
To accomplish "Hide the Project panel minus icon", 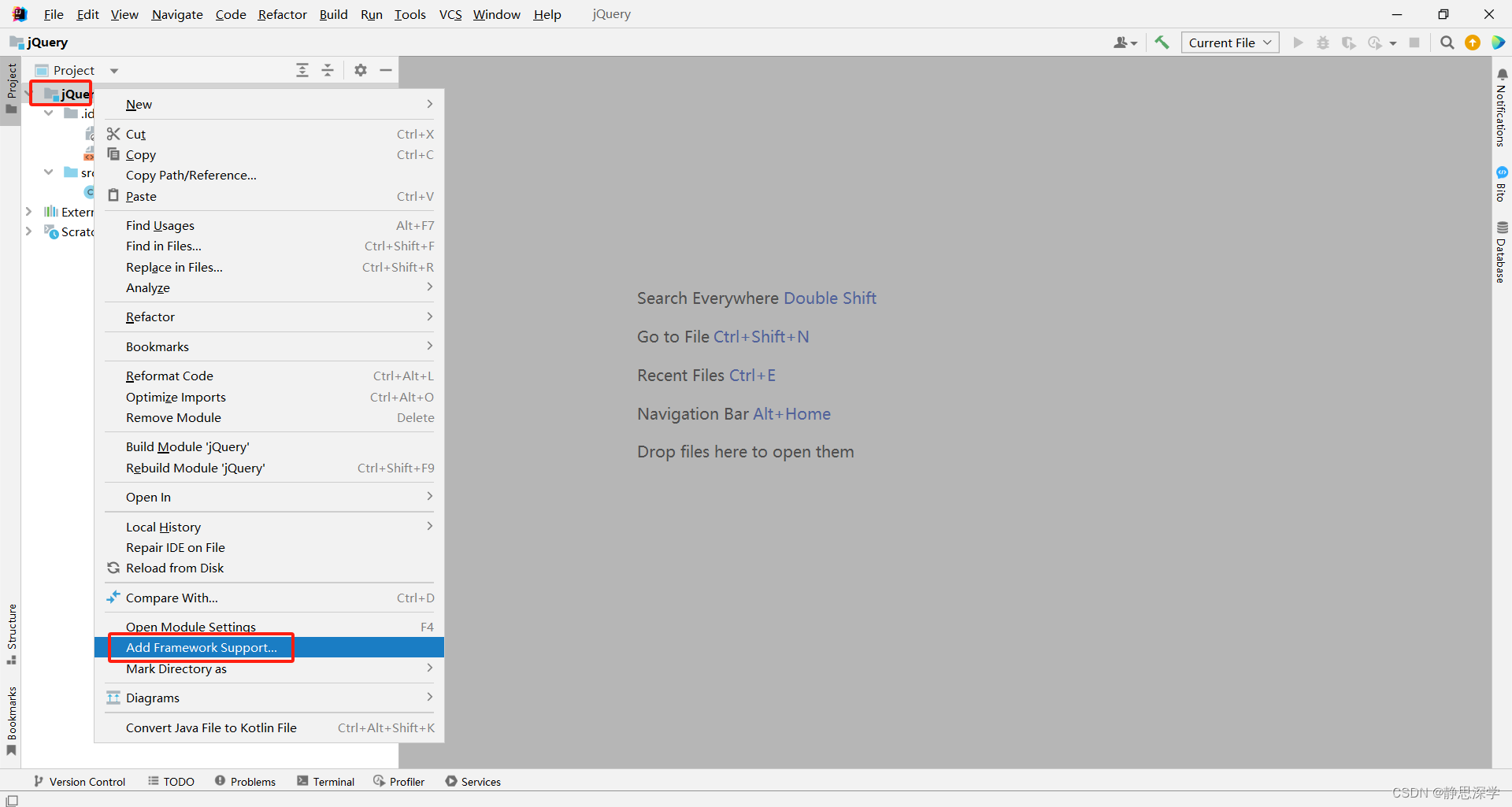I will [386, 70].
